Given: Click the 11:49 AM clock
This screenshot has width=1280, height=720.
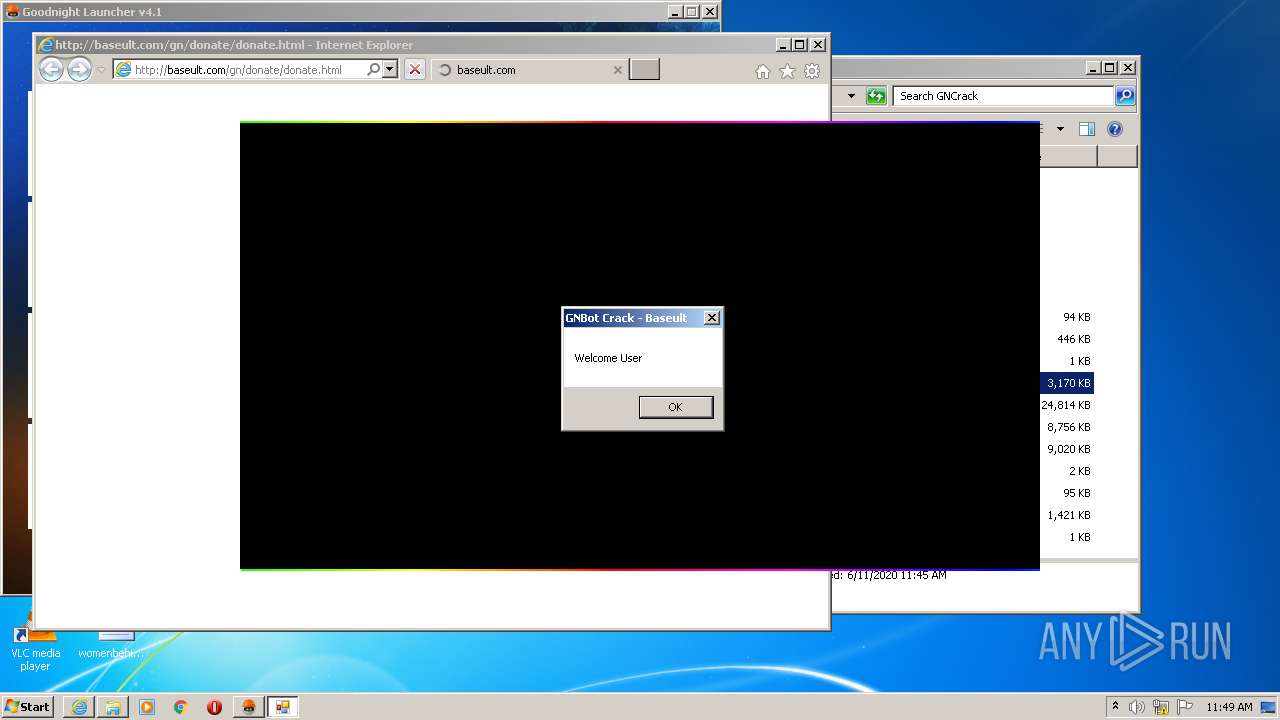Looking at the screenshot, I should (x=1229, y=707).
